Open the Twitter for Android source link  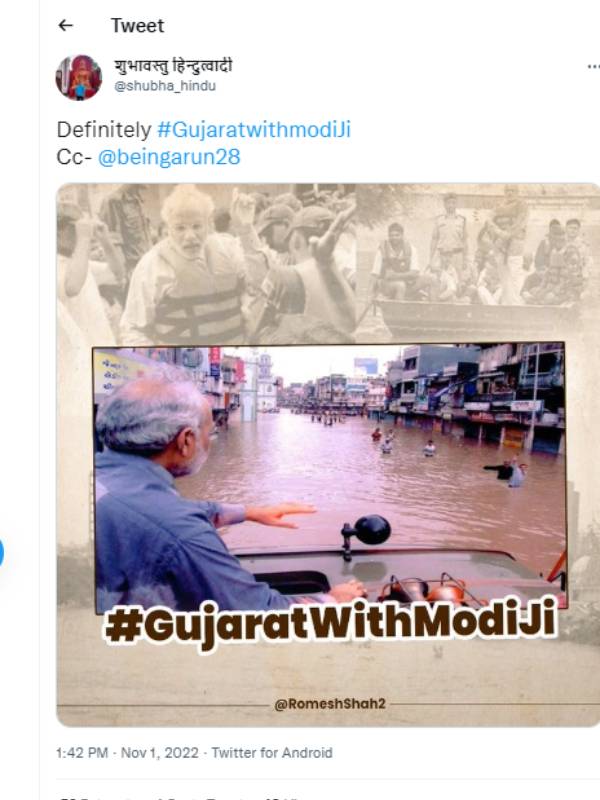(x=272, y=753)
